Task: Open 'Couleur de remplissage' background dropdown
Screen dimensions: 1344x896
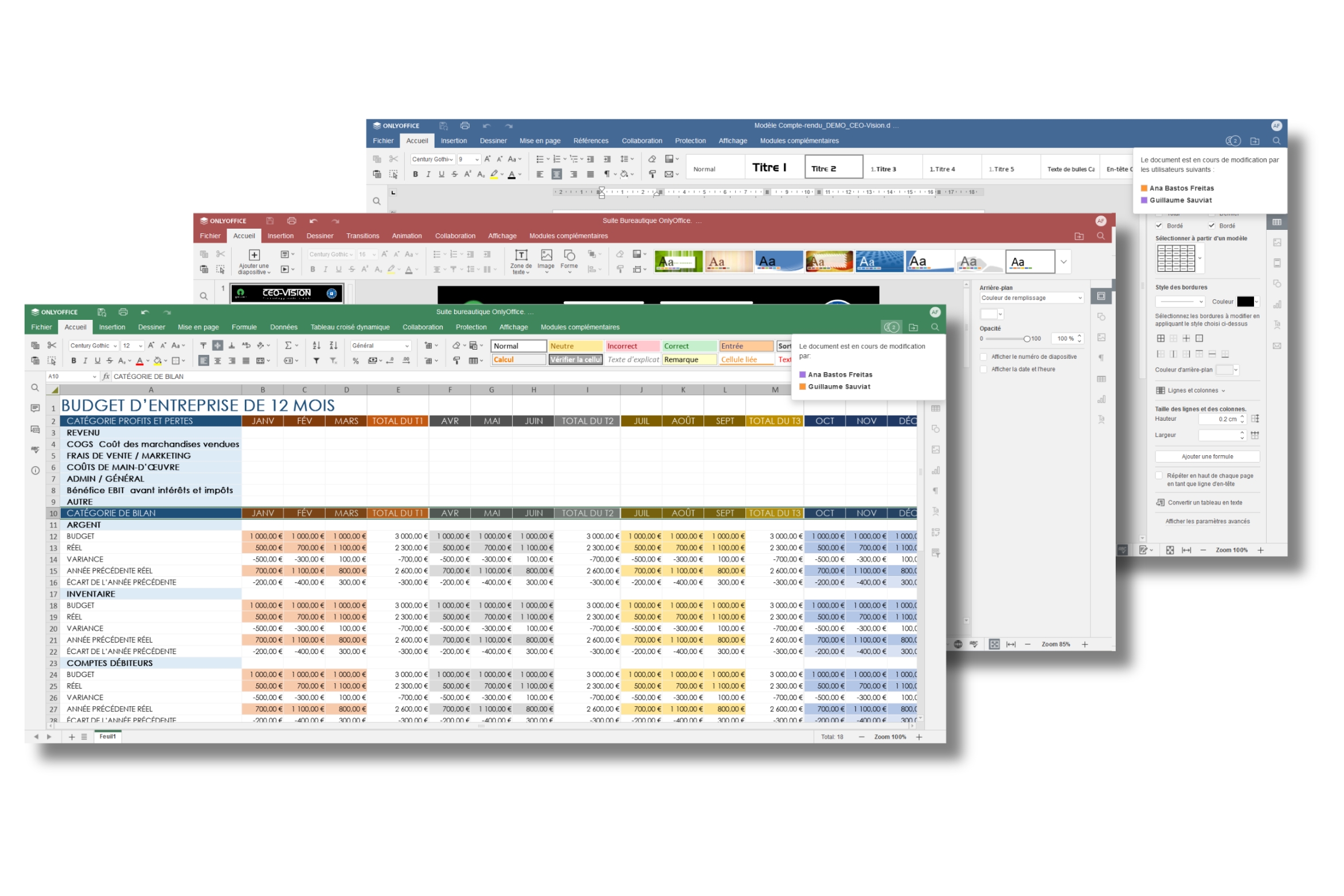Action: [1031, 298]
